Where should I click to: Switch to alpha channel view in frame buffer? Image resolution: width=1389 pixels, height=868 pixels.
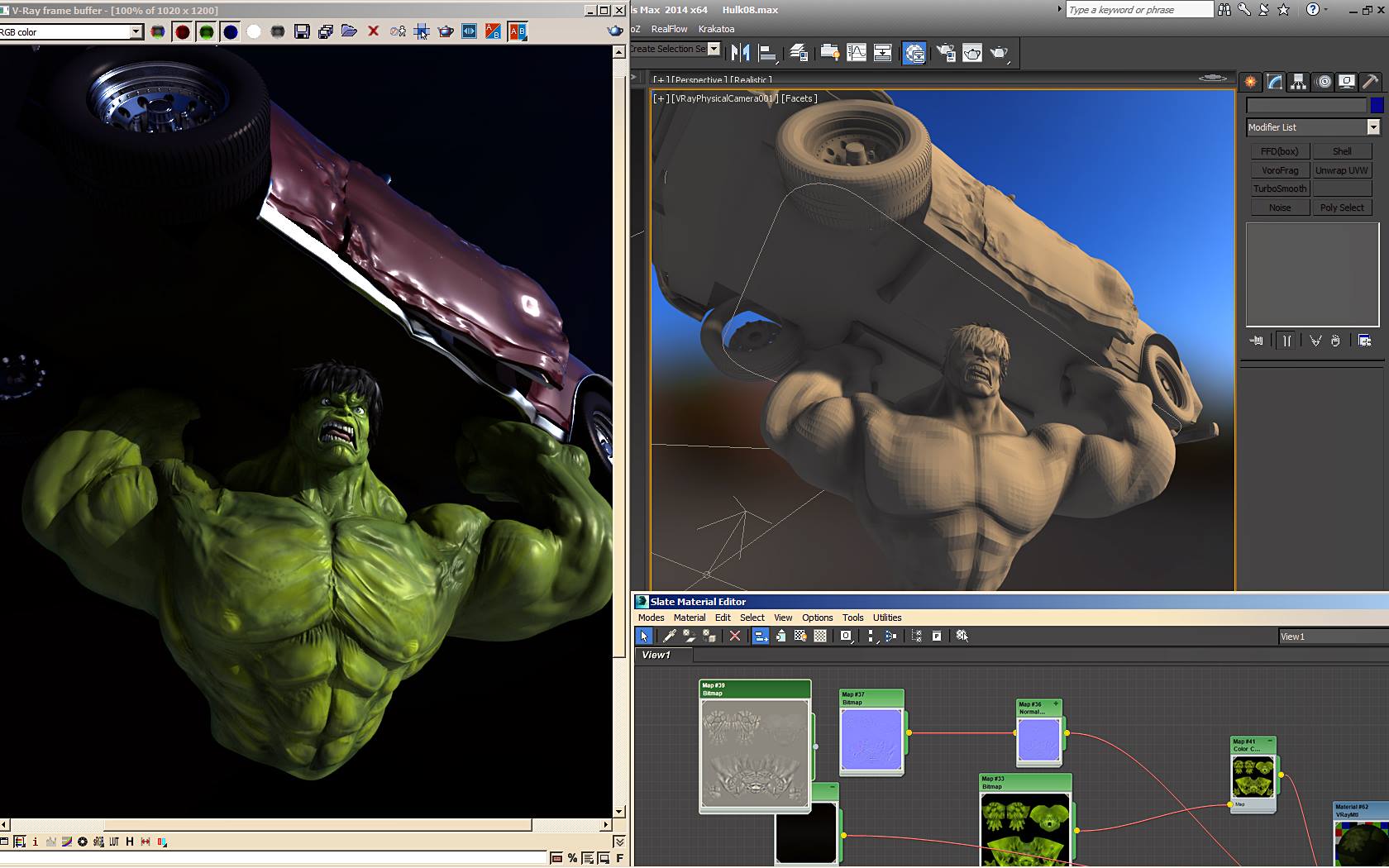coord(254,31)
